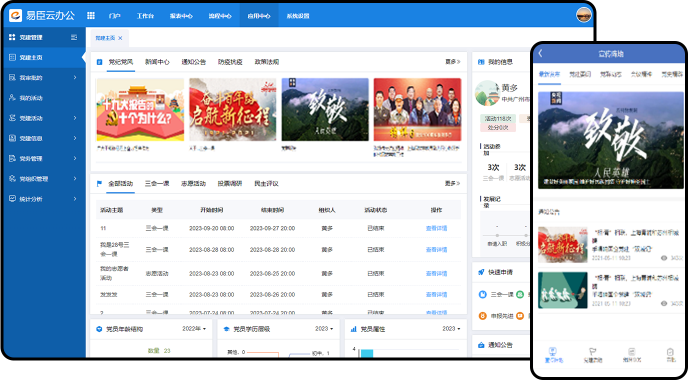
Task: Click the orange 申报先进 icon
Action: pos(482,315)
